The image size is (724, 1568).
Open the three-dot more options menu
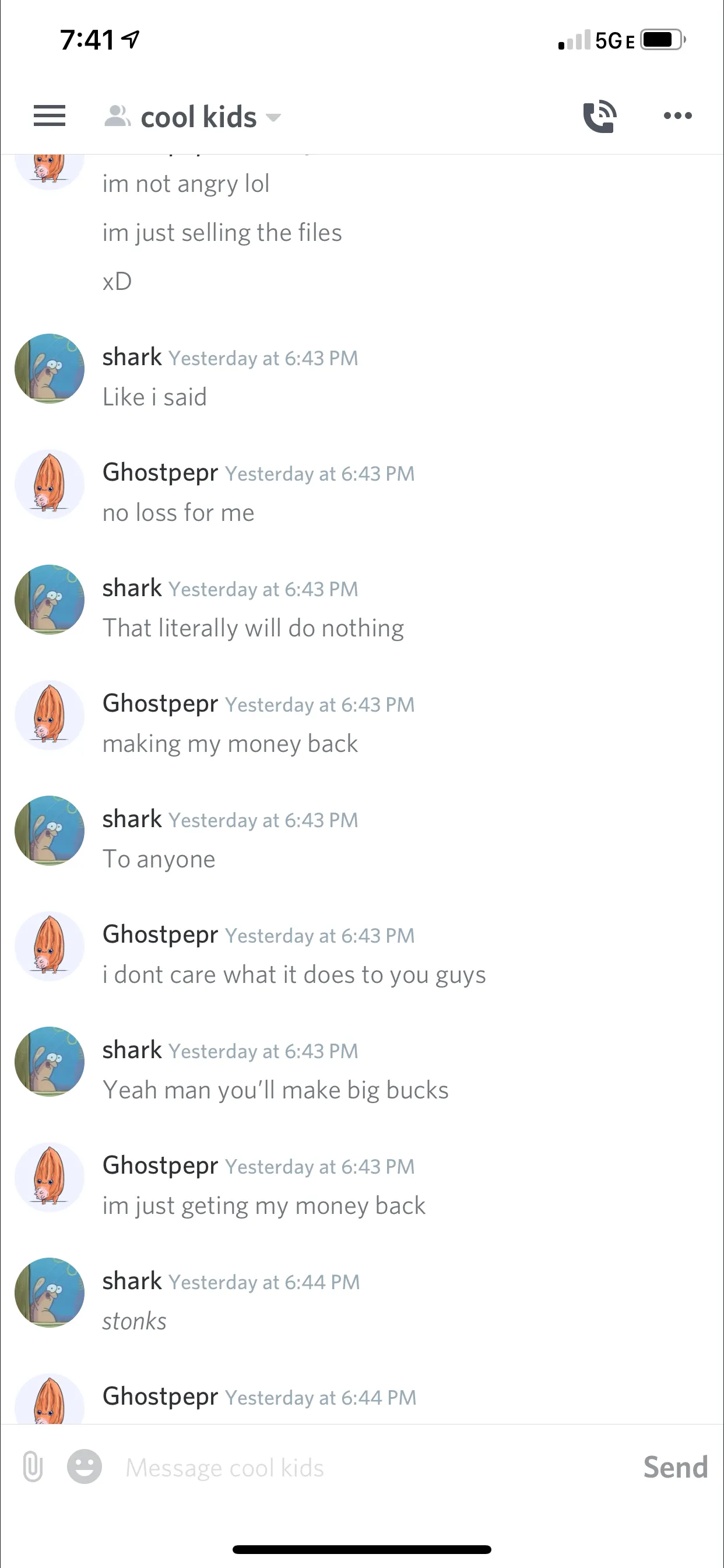pyautogui.click(x=678, y=116)
